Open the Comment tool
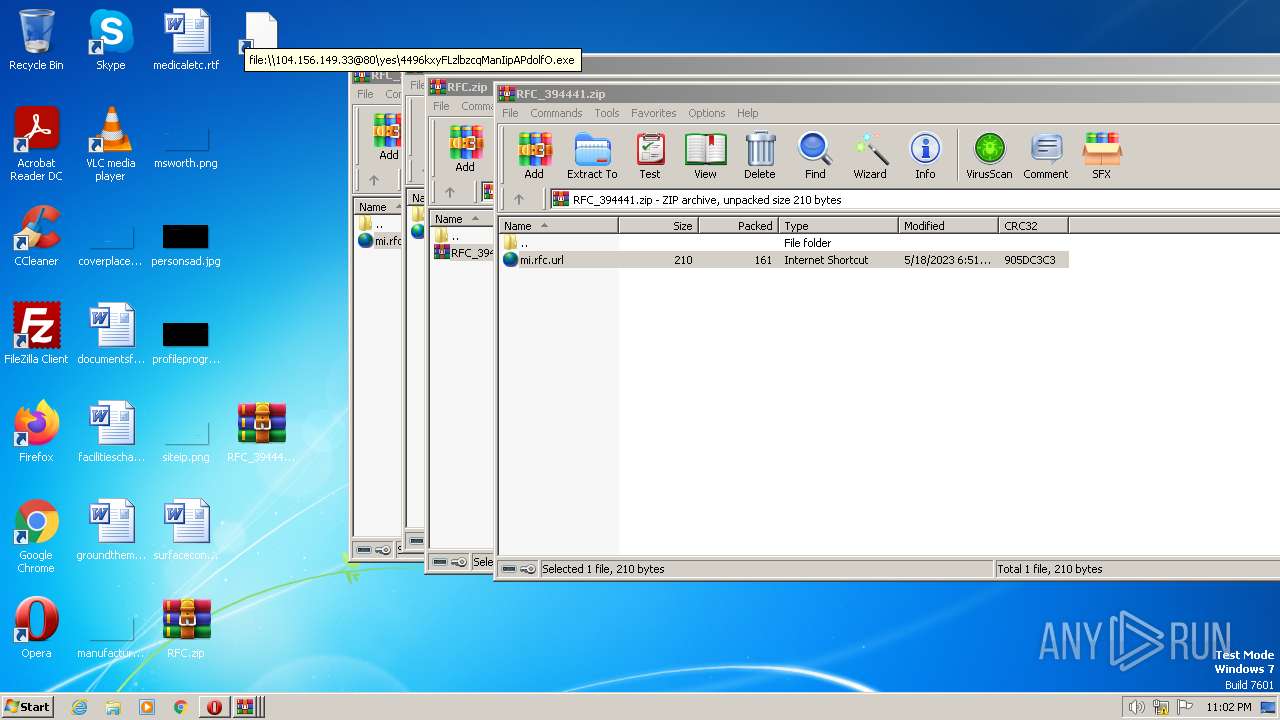 (x=1046, y=156)
